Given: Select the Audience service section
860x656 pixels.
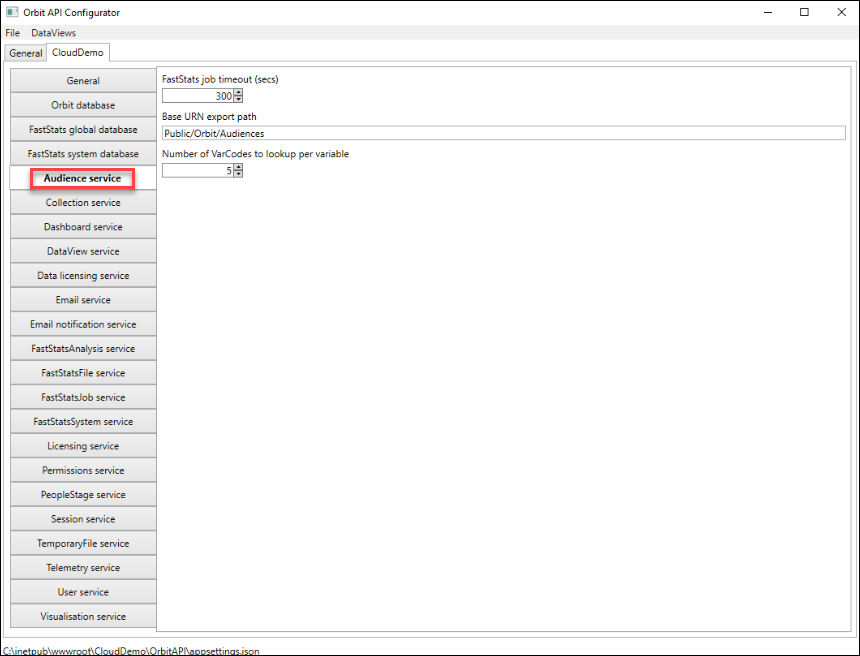Looking at the screenshot, I should coord(83,178).
